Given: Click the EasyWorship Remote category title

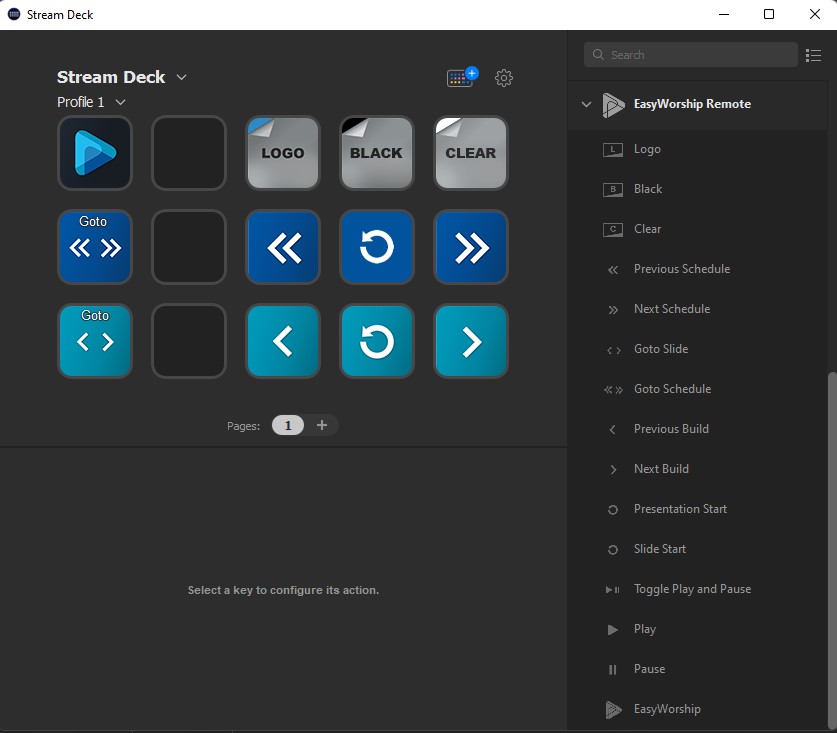Looking at the screenshot, I should point(692,104).
